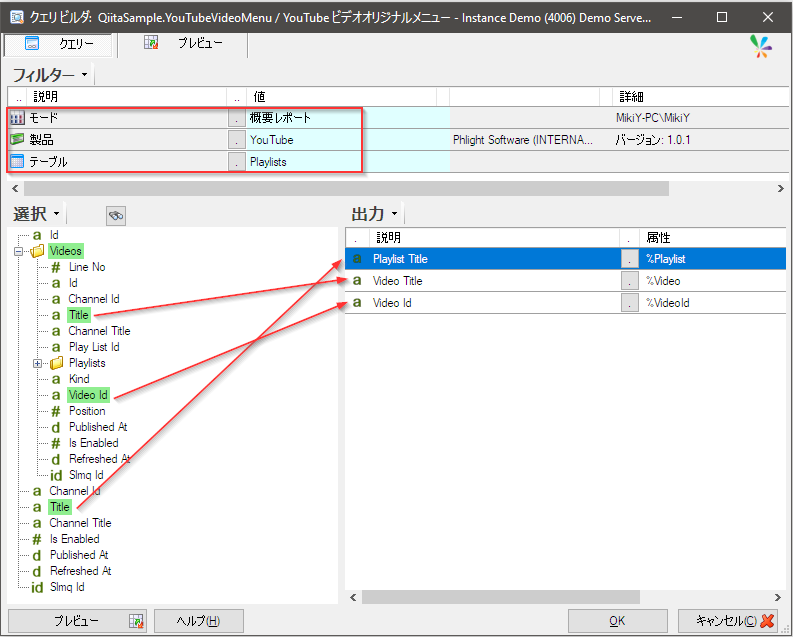Image resolution: width=793 pixels, height=637 pixels.
Task: Click the %Playlist attribute cell
Action: [x=713, y=259]
